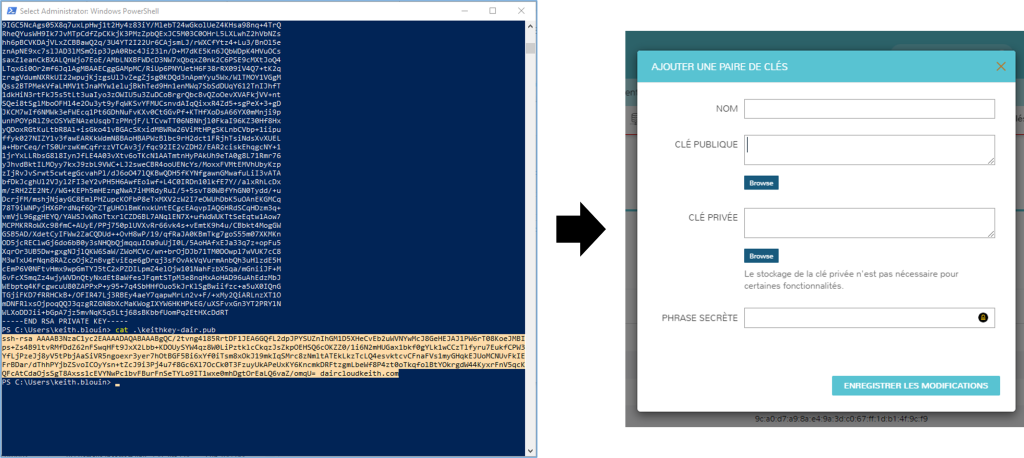Click the lock icon in Phrase Secrète field
This screenshot has width=1024, height=458.
point(982,318)
